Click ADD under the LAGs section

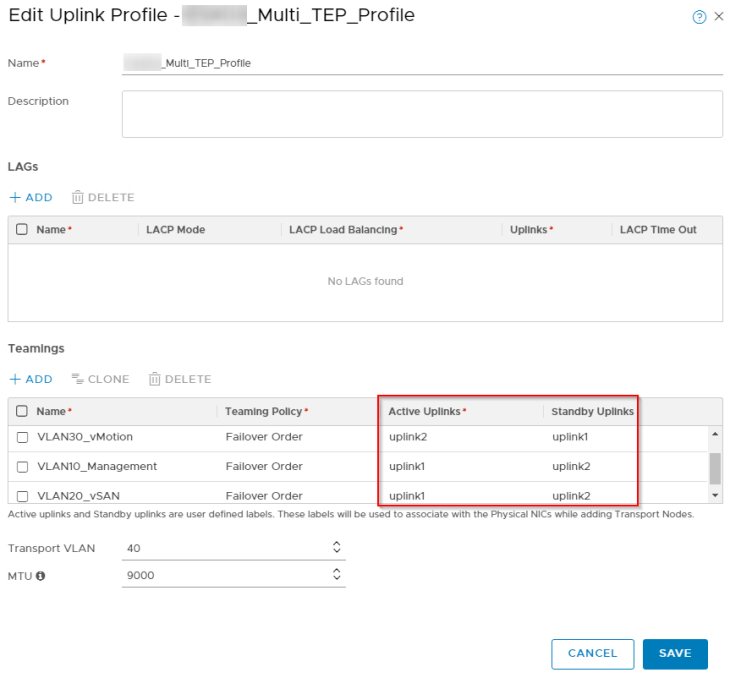pyautogui.click(x=31, y=197)
